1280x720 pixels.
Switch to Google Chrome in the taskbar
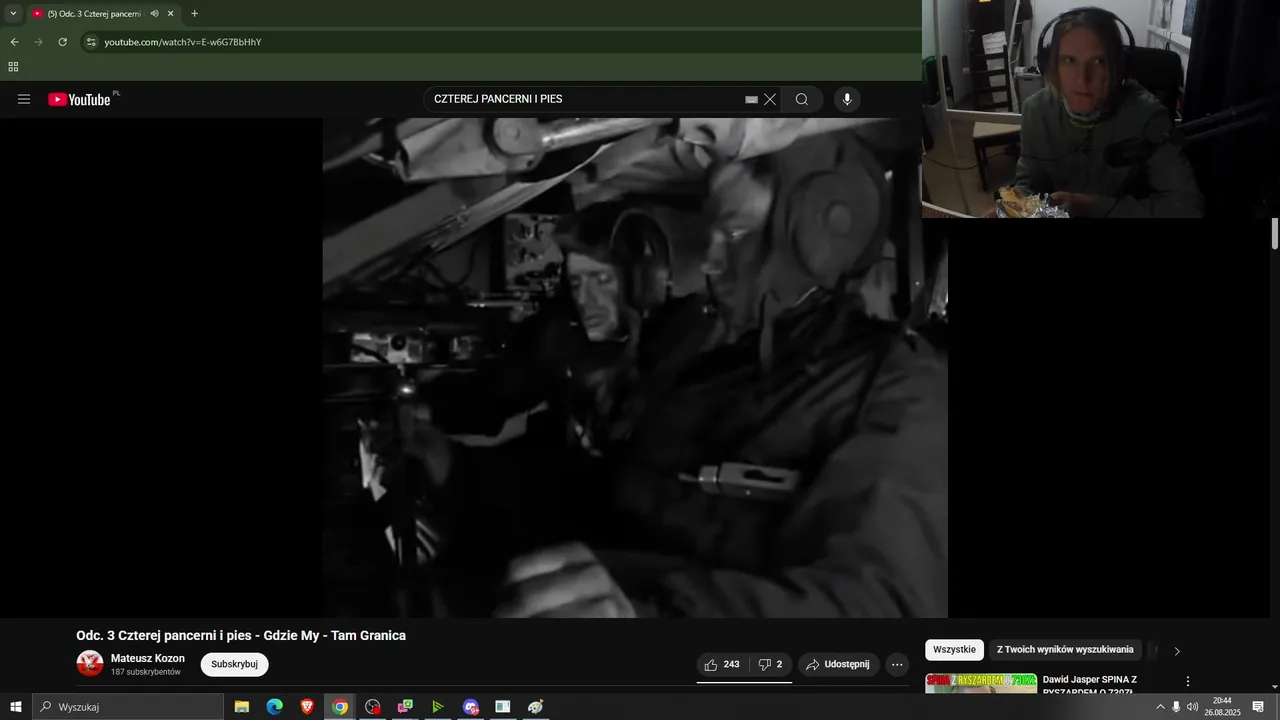340,707
